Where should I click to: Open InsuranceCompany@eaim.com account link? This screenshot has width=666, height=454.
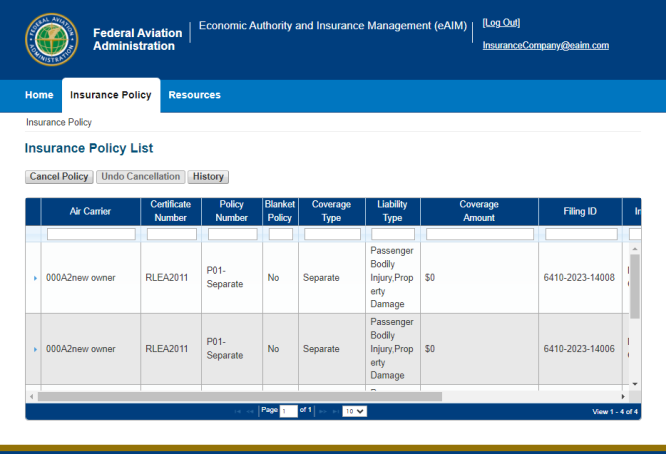pyautogui.click(x=546, y=45)
